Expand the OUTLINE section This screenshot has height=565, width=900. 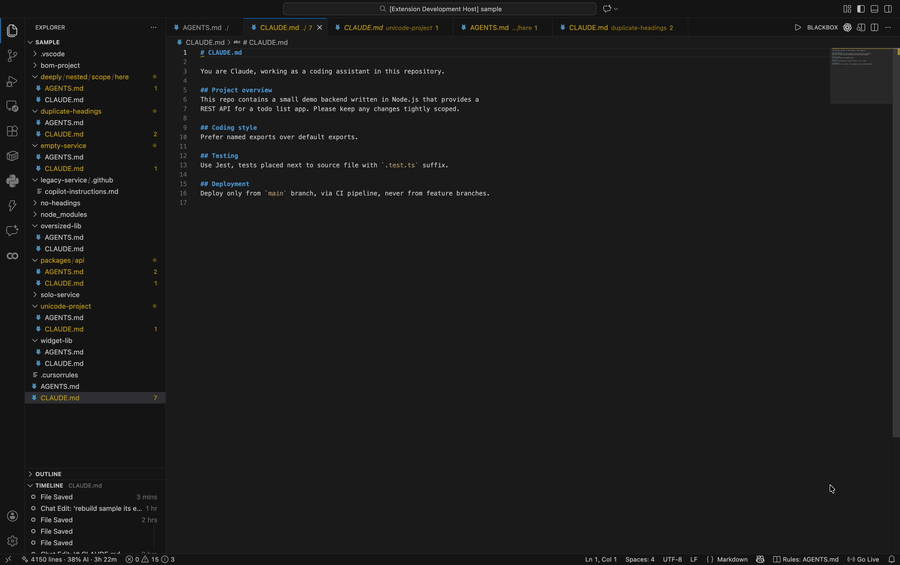[x=48, y=474]
